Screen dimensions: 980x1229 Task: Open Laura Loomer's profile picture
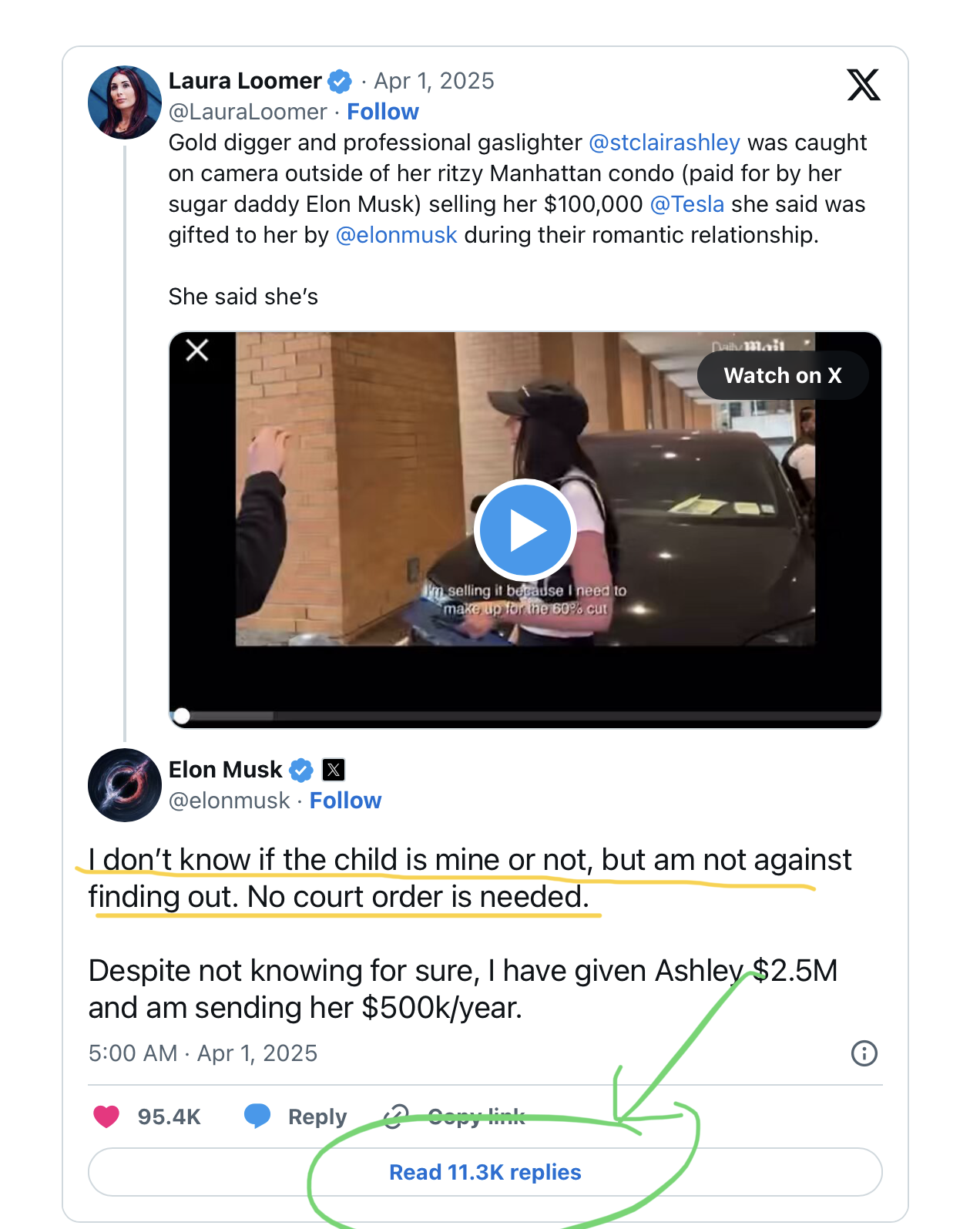[125, 102]
